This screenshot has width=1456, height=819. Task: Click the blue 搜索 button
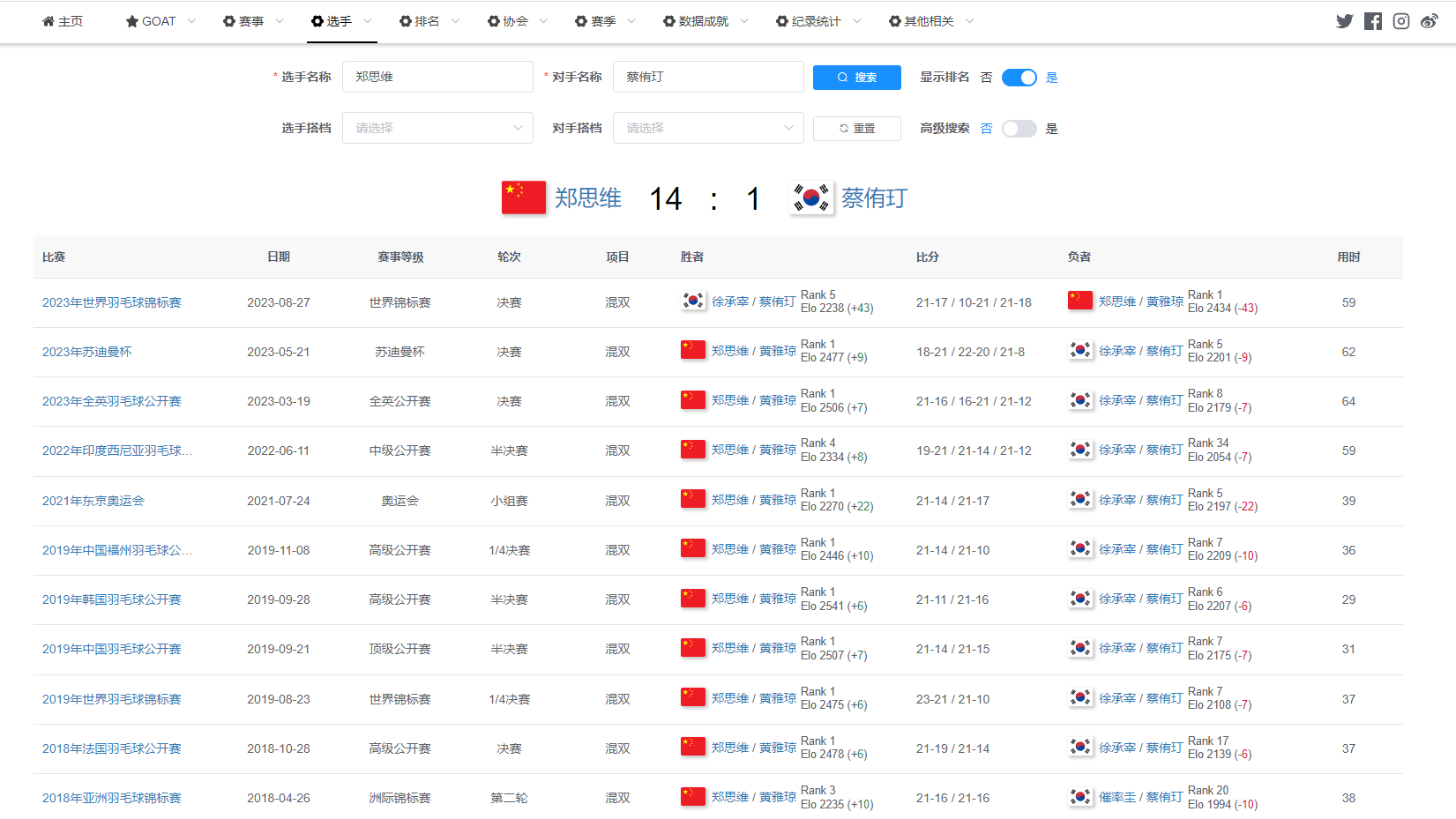click(857, 78)
